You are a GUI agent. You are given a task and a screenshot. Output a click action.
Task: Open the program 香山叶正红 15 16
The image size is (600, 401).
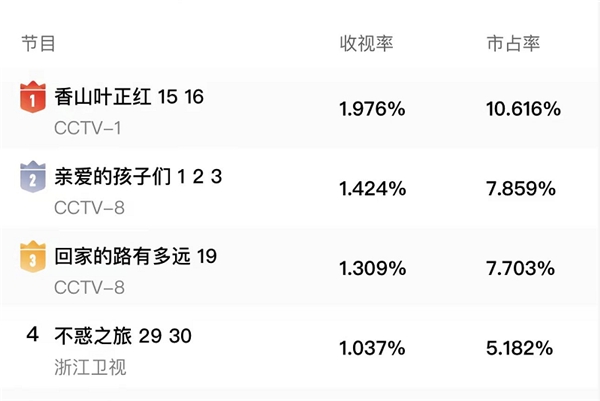129,96
